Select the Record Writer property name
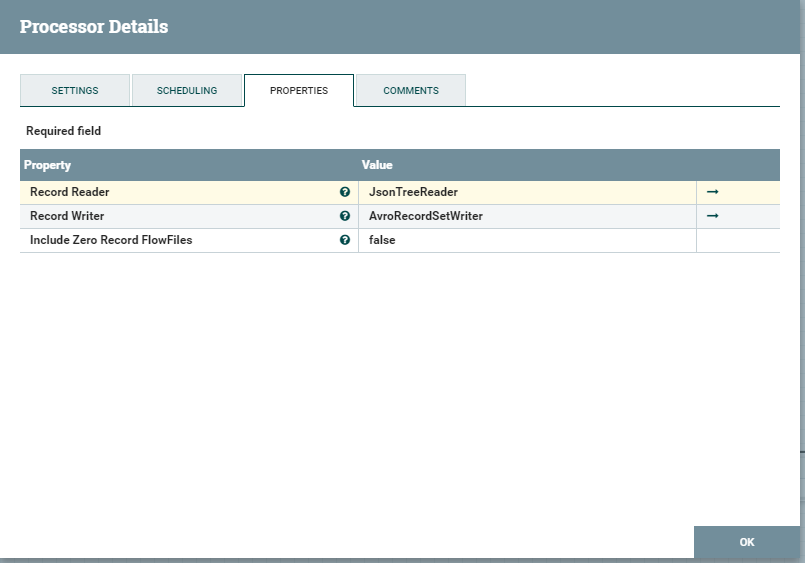This screenshot has width=805, height=563. (x=67, y=216)
